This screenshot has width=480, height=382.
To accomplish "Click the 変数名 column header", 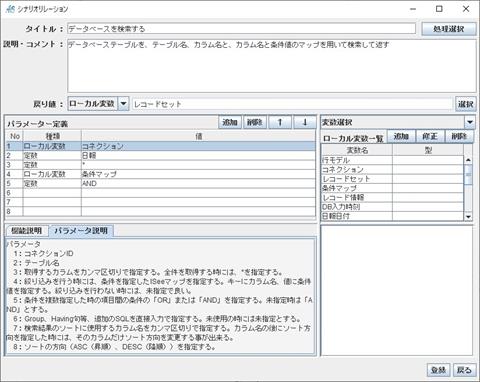I will pyautogui.click(x=357, y=150).
